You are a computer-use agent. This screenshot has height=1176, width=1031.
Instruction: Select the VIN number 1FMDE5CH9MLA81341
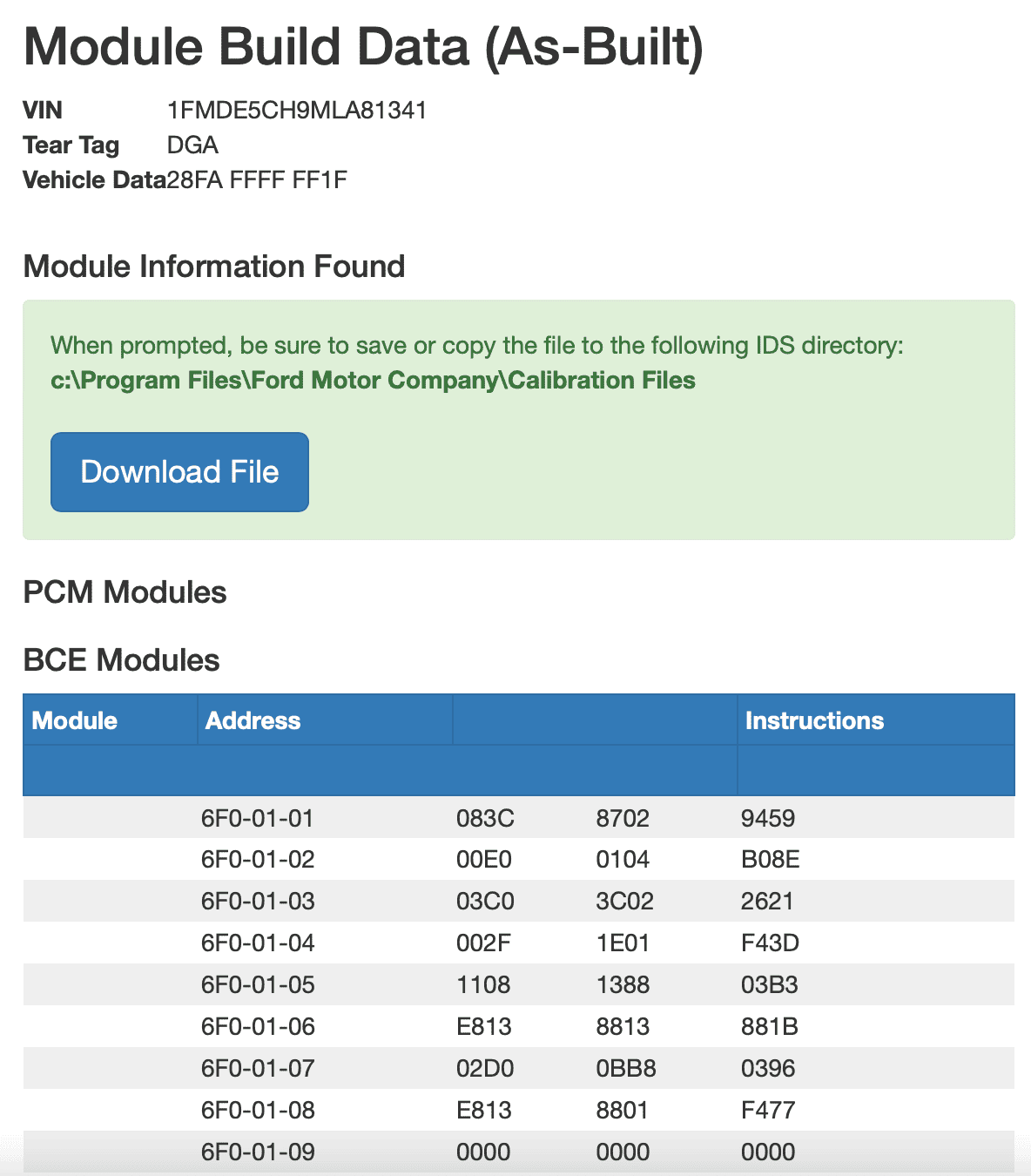297,111
